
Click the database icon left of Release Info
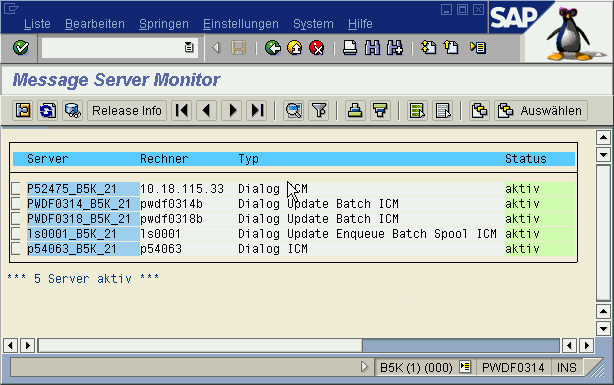[x=72, y=110]
